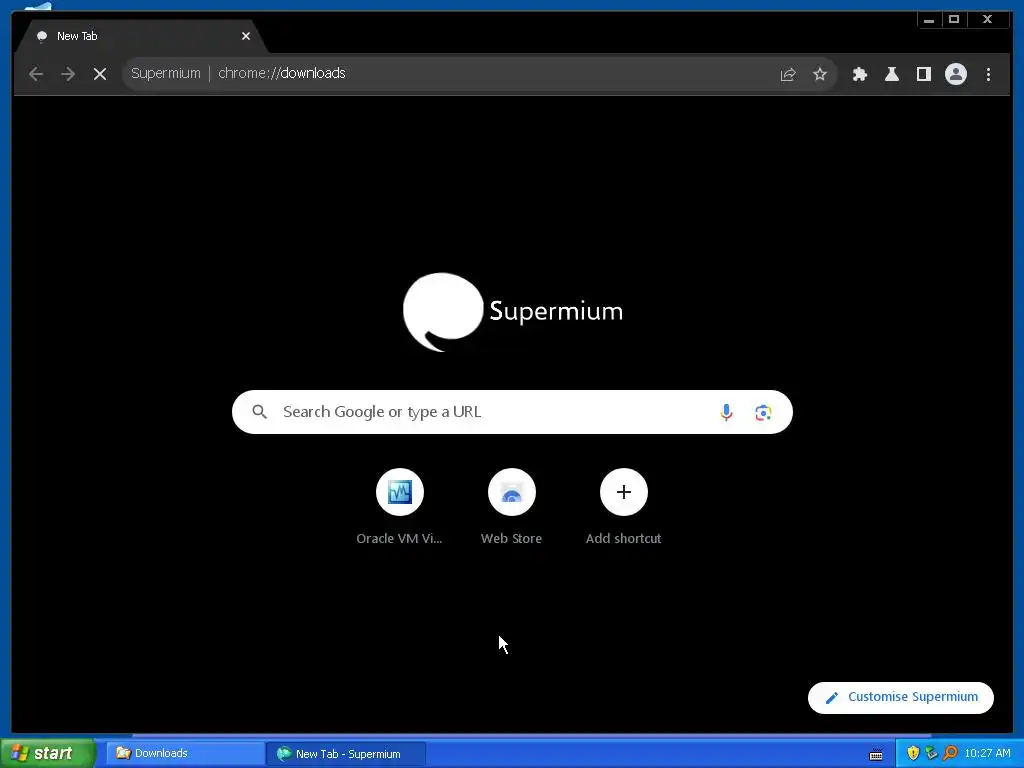Open the Extensions puzzle icon

pos(860,74)
